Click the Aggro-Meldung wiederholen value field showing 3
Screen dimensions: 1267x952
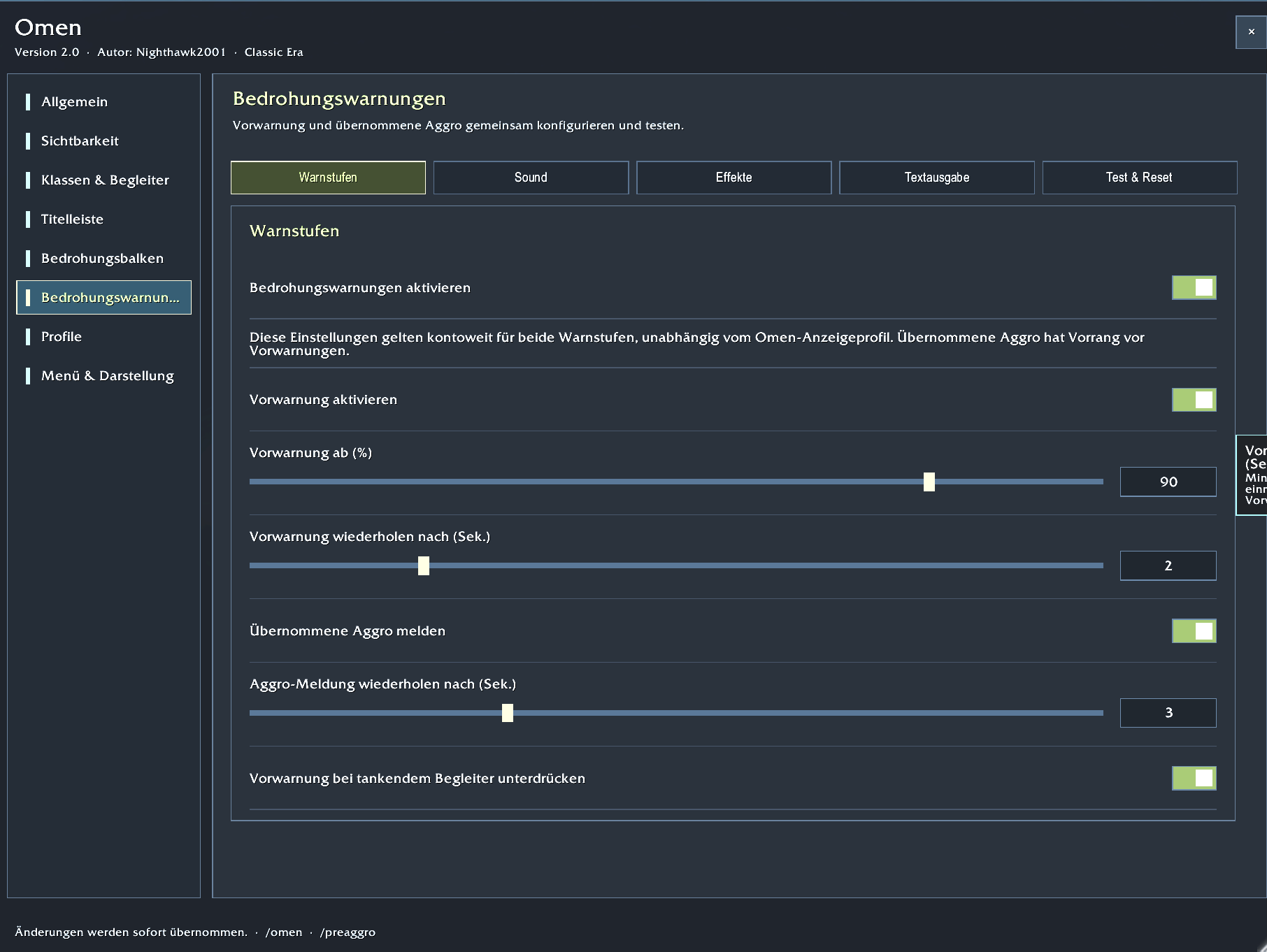coord(1168,713)
